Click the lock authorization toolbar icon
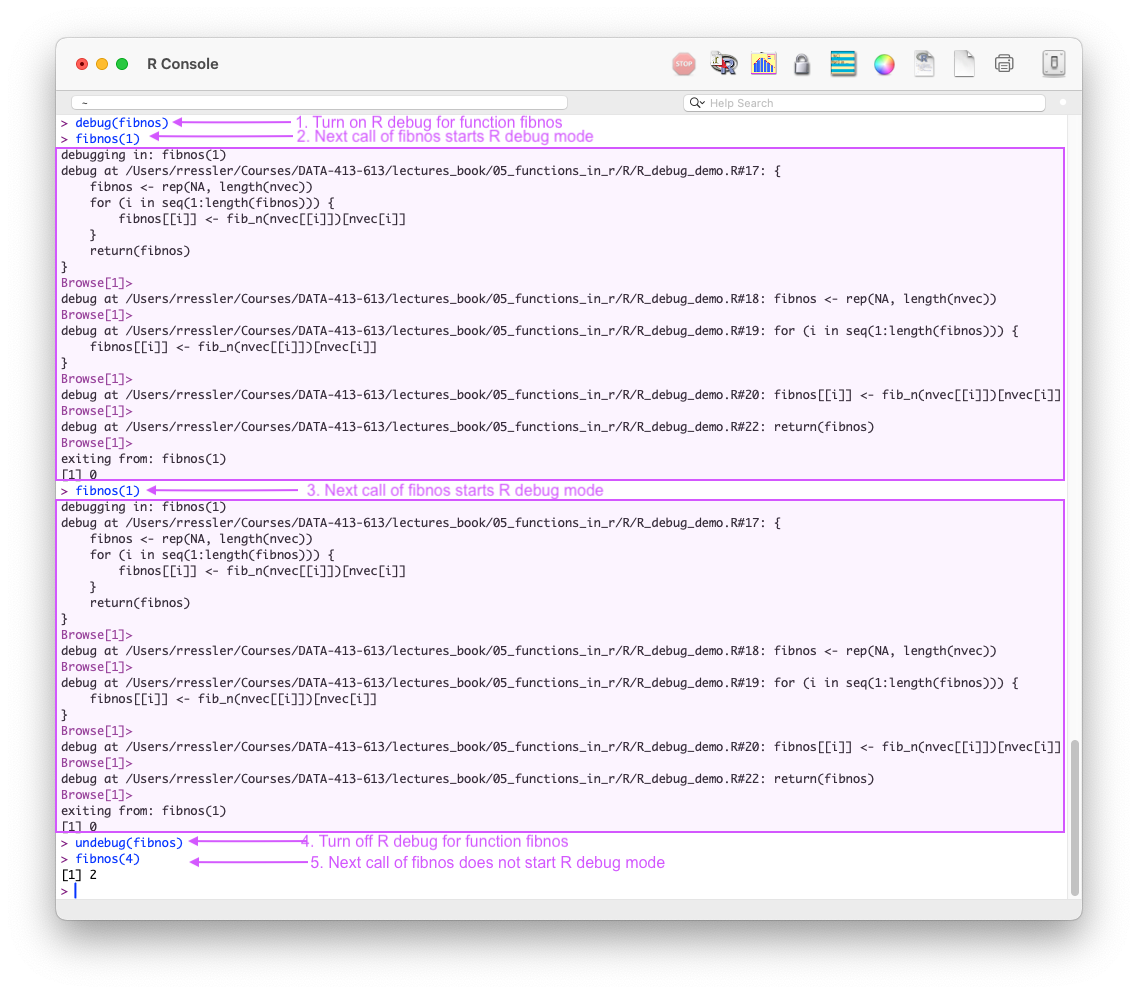This screenshot has width=1138, height=994. click(801, 63)
